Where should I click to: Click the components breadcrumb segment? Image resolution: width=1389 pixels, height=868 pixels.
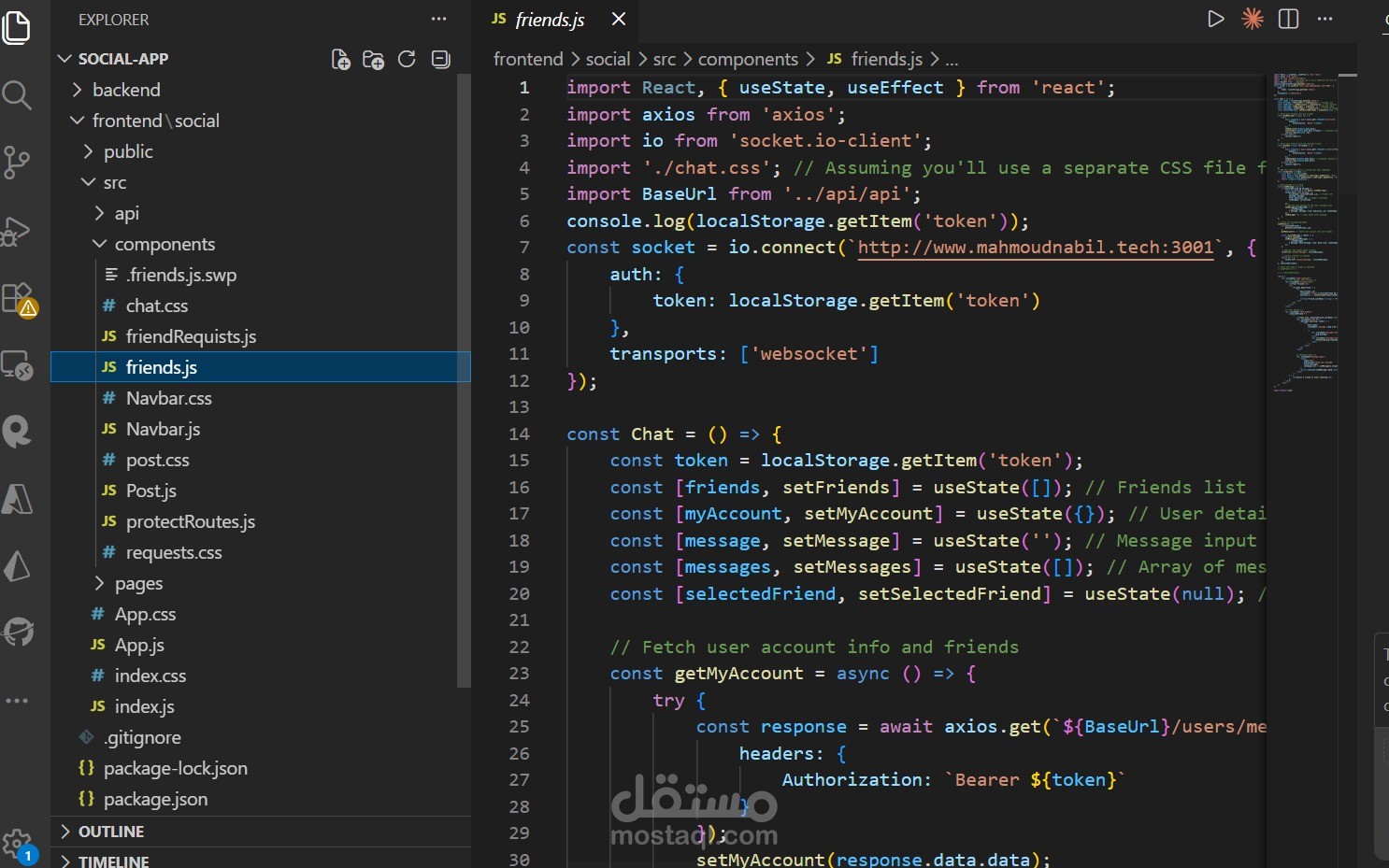click(x=748, y=59)
